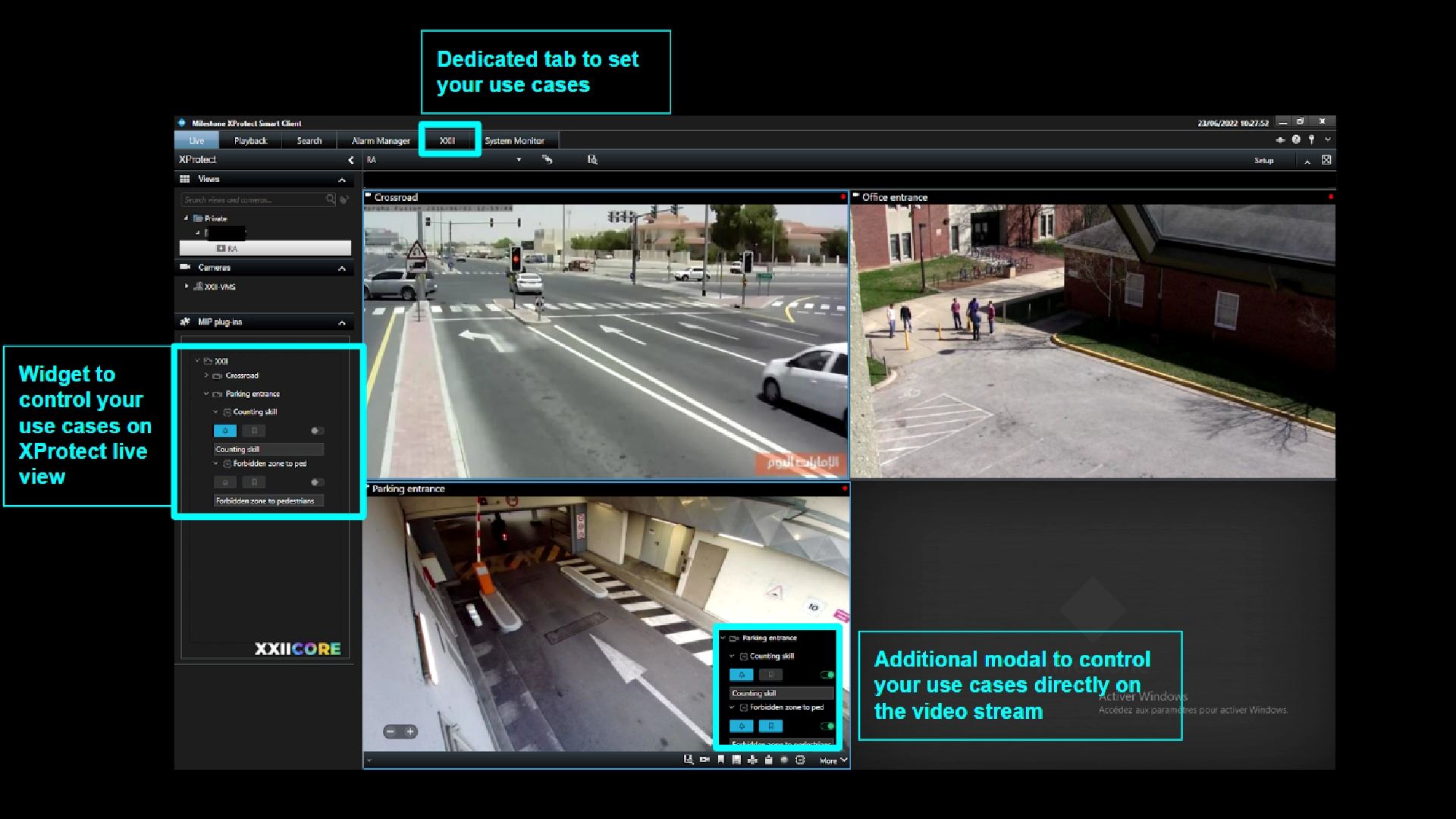Expand the XXII-VMS camera server
The height and width of the screenshot is (819, 1456).
coord(187,287)
